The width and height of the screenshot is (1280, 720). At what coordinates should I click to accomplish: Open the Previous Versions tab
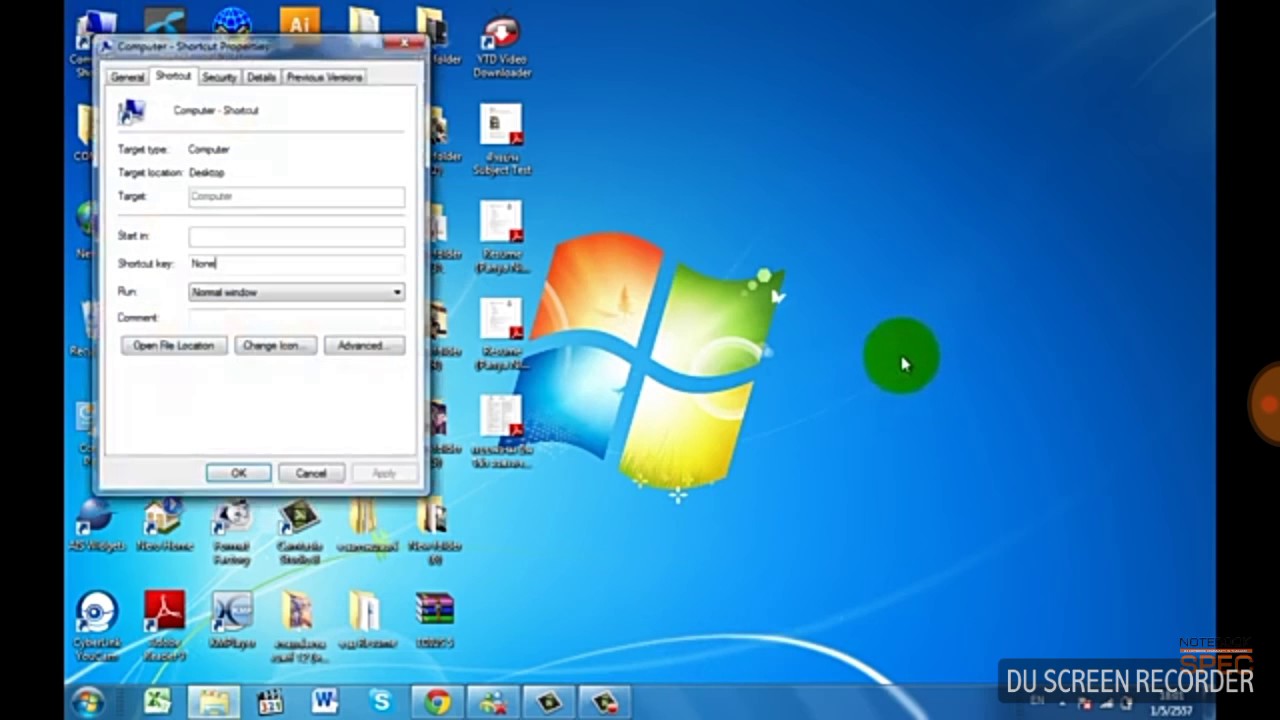[x=324, y=77]
